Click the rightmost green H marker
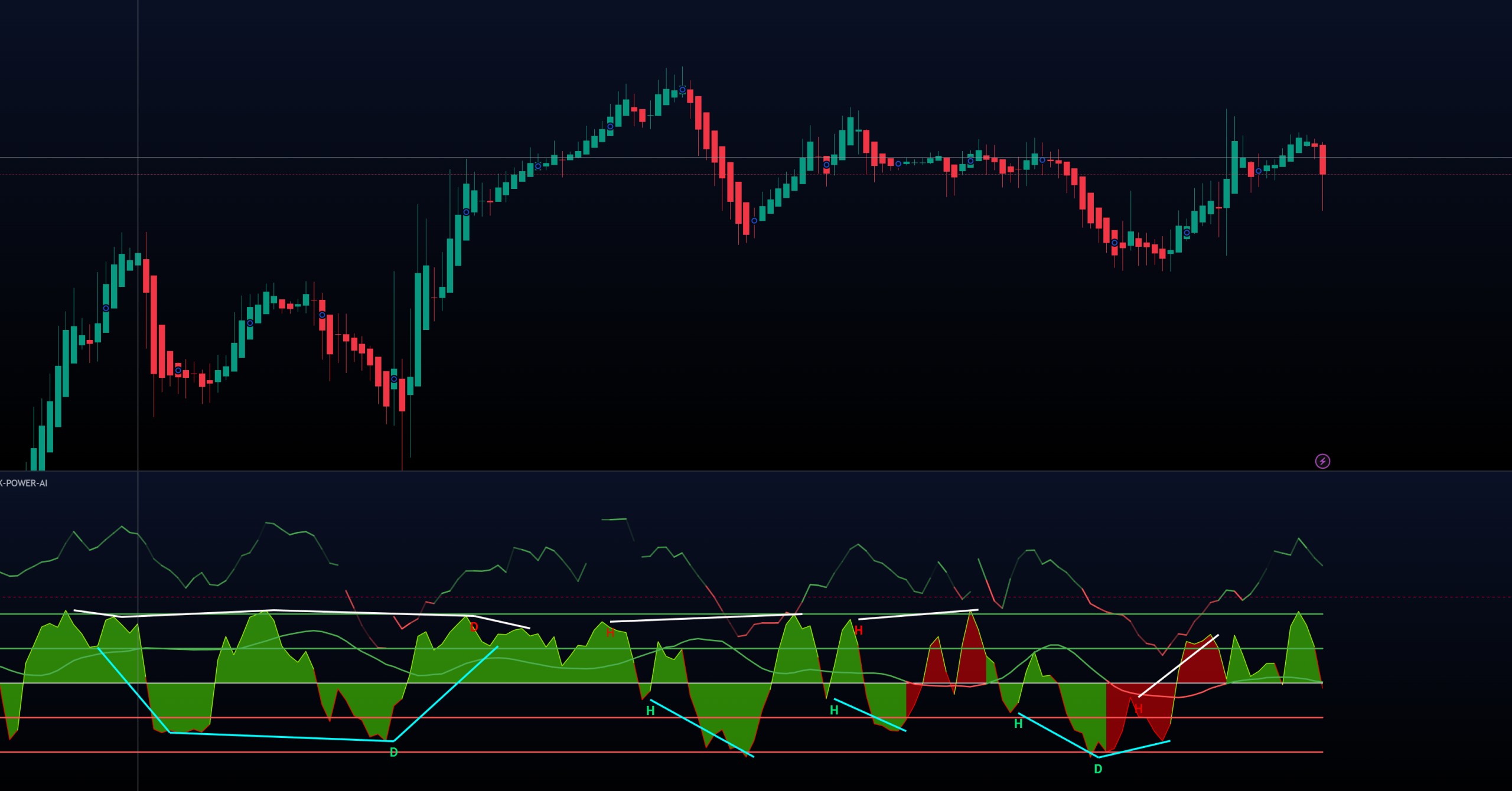 click(x=1018, y=724)
